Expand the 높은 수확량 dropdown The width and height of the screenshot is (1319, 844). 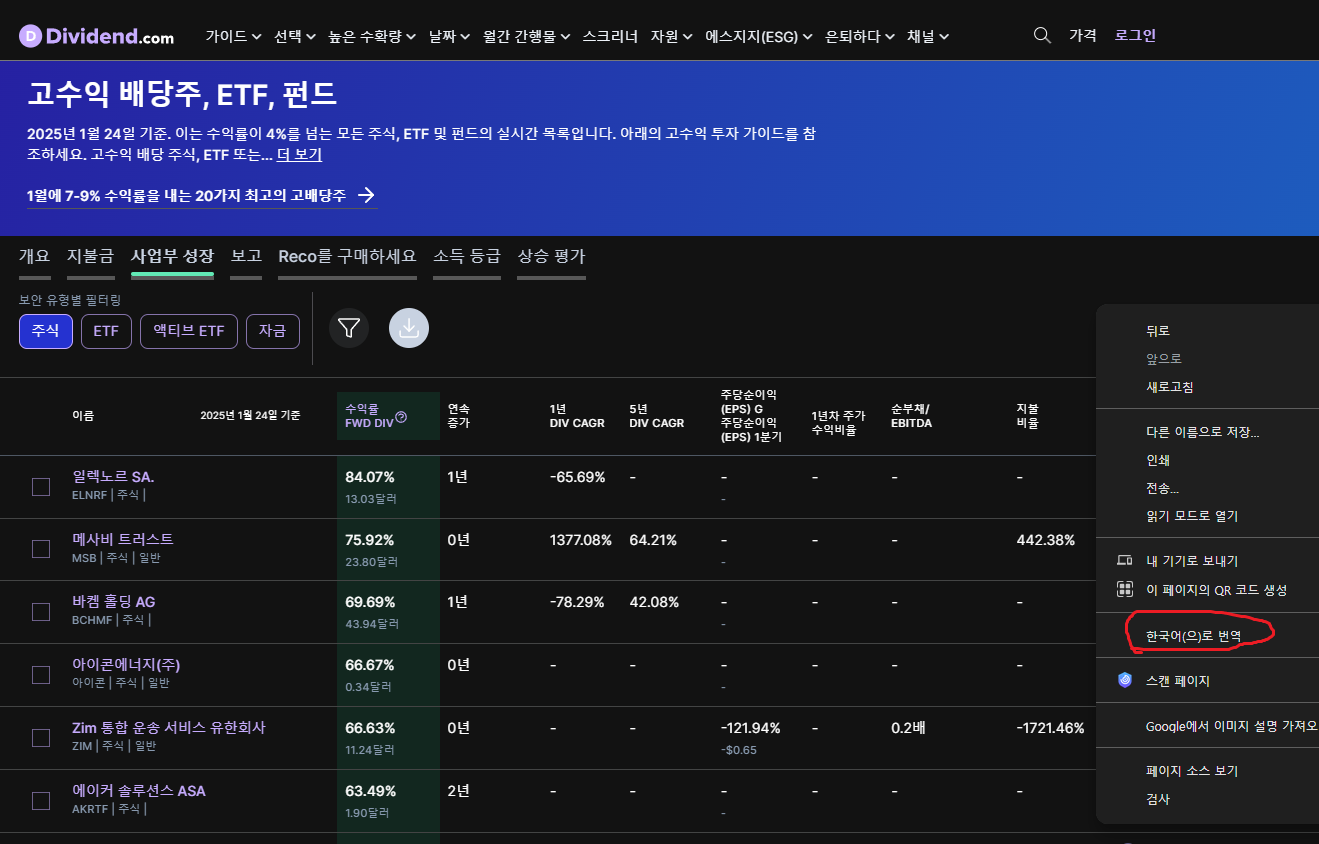(x=372, y=36)
